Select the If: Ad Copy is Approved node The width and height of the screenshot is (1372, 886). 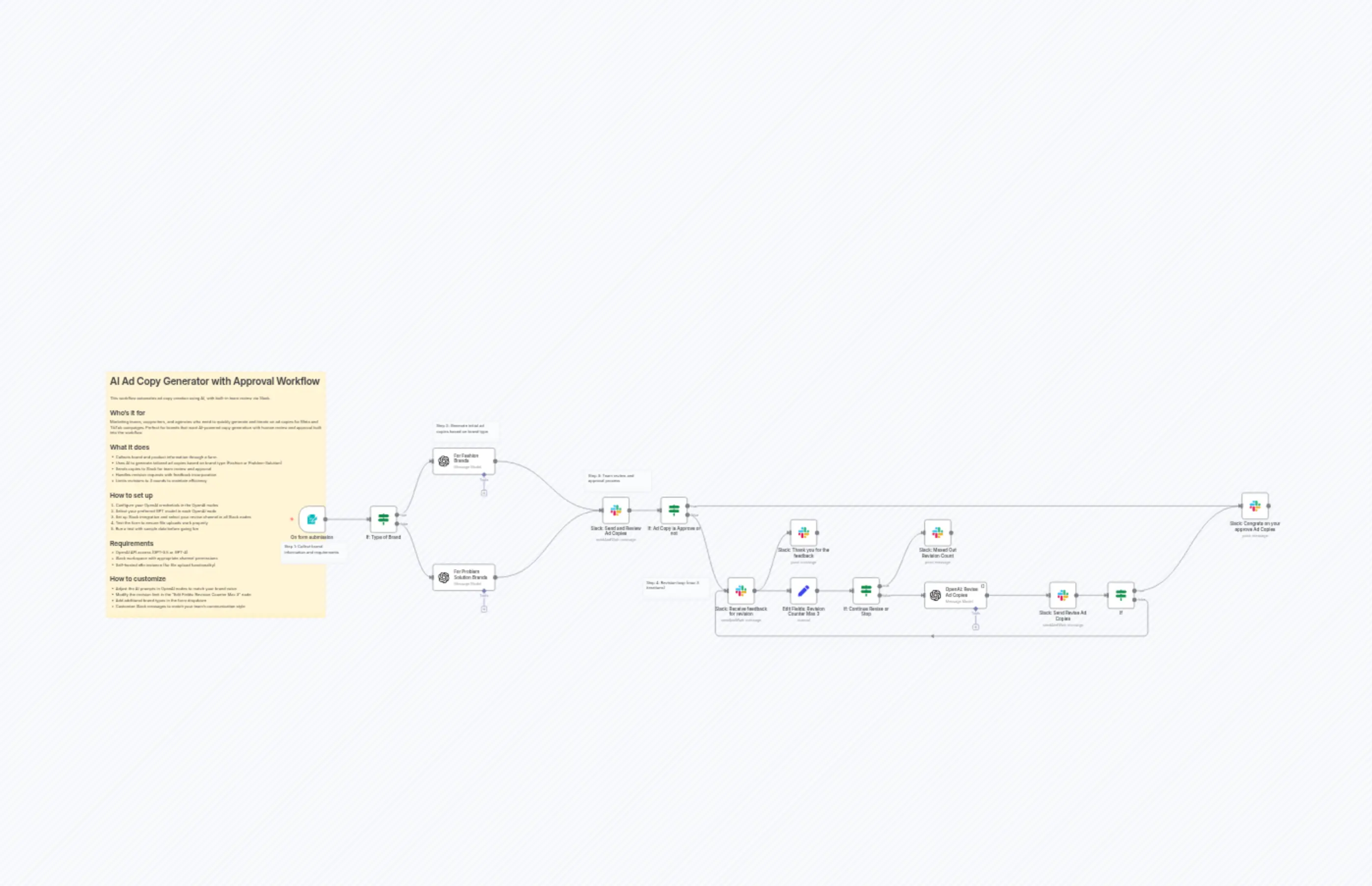click(674, 509)
